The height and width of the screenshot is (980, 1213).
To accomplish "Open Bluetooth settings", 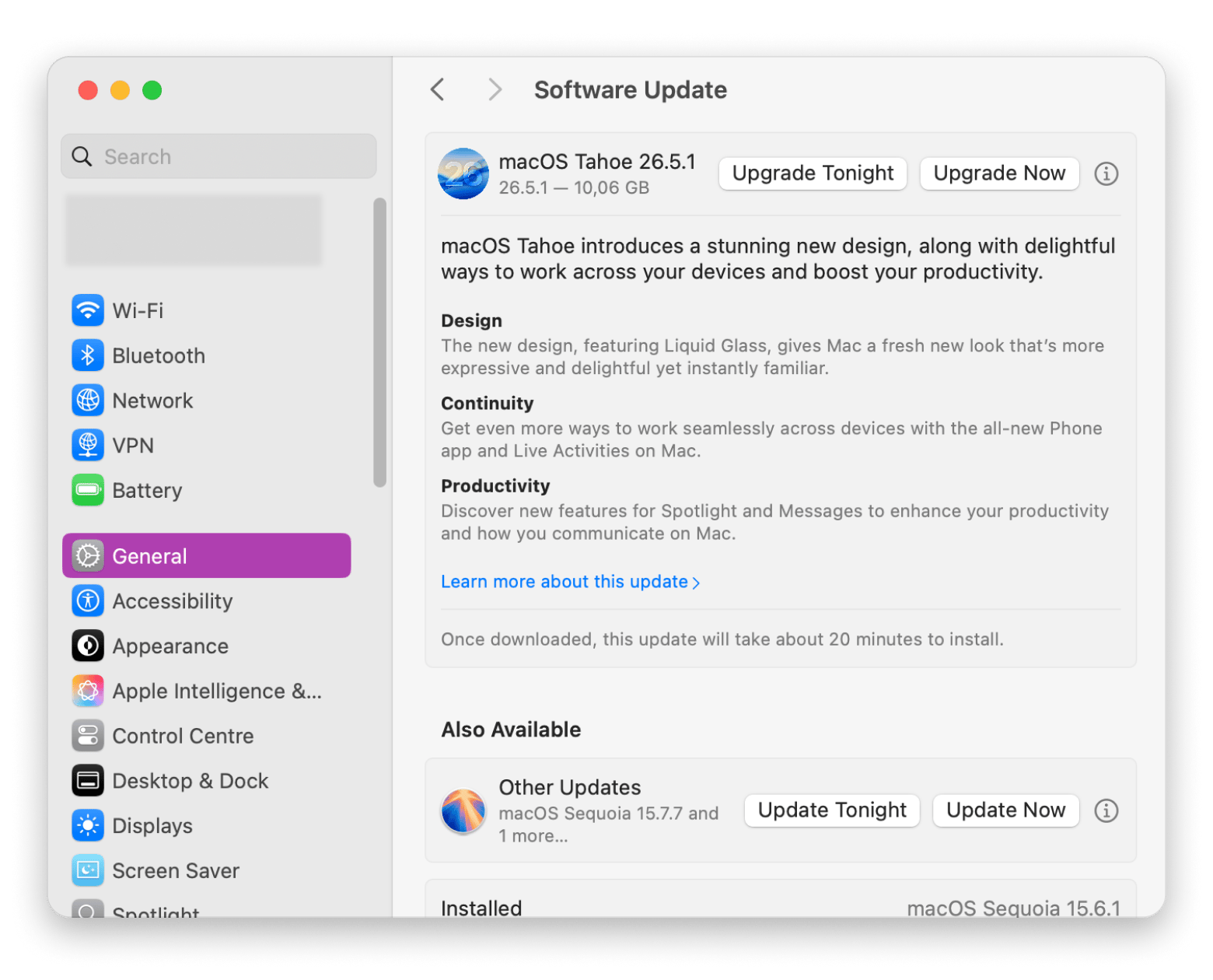I will (207, 355).
